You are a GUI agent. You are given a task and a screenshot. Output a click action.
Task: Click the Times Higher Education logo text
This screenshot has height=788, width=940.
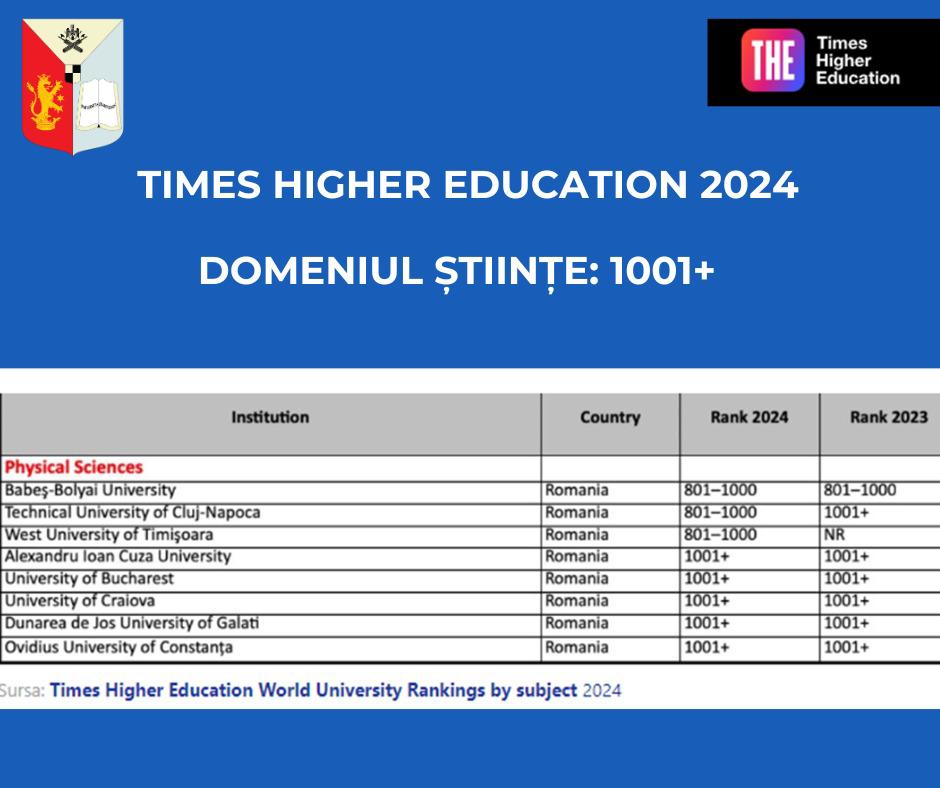857,62
